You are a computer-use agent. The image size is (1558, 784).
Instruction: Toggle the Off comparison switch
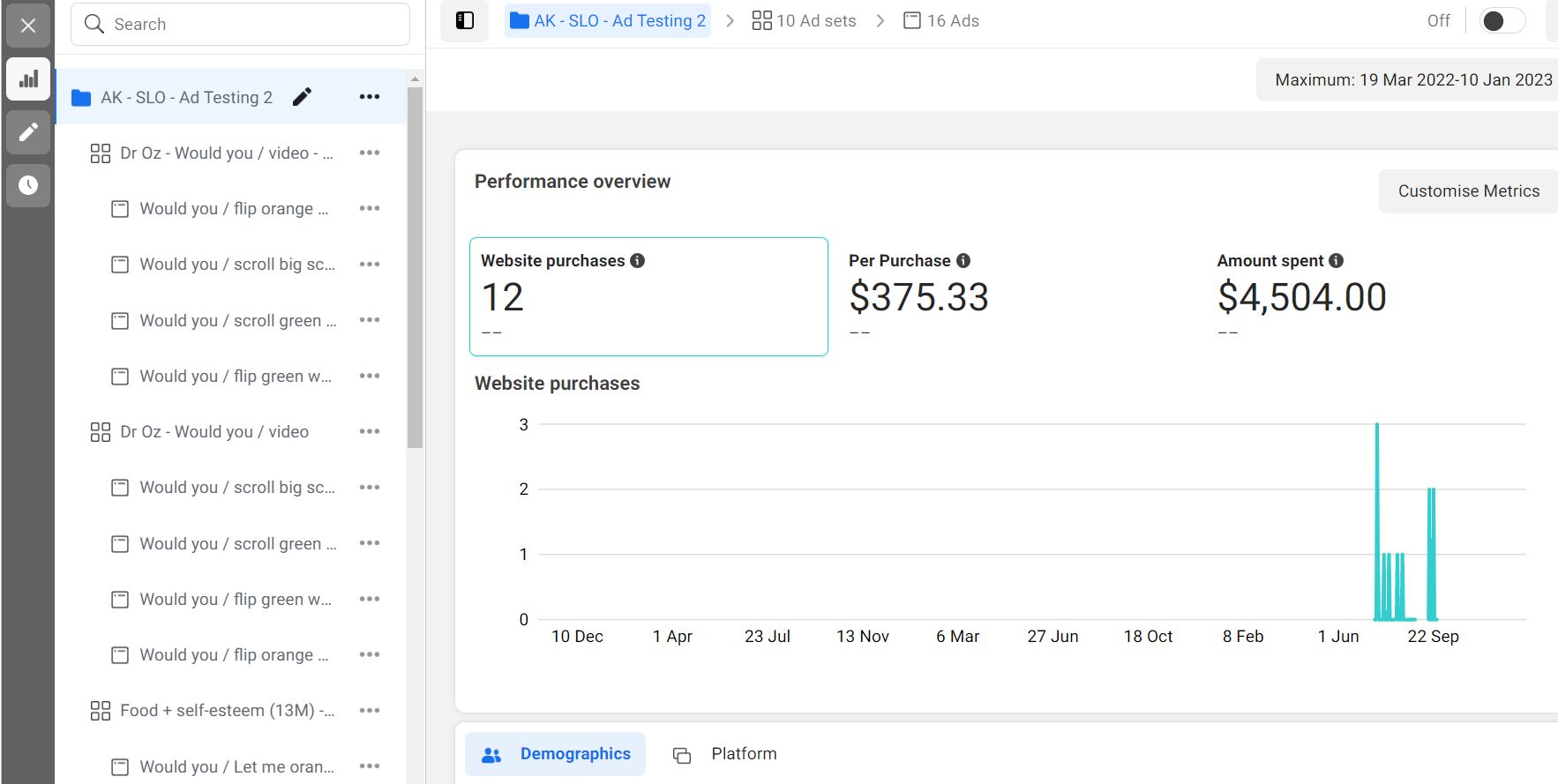click(1502, 21)
